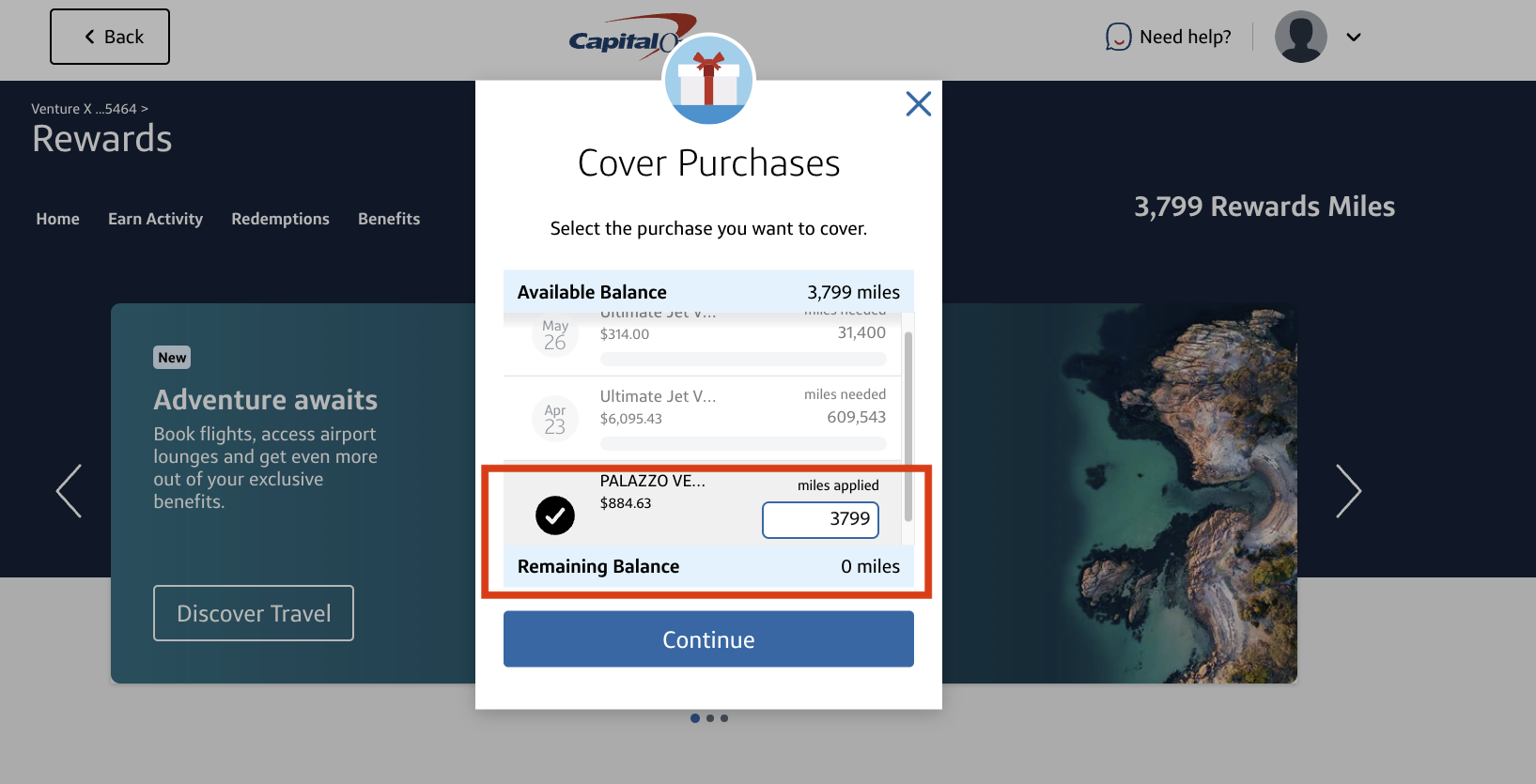Click the $314.00 purchase amount
The height and width of the screenshot is (784, 1536).
pos(625,334)
